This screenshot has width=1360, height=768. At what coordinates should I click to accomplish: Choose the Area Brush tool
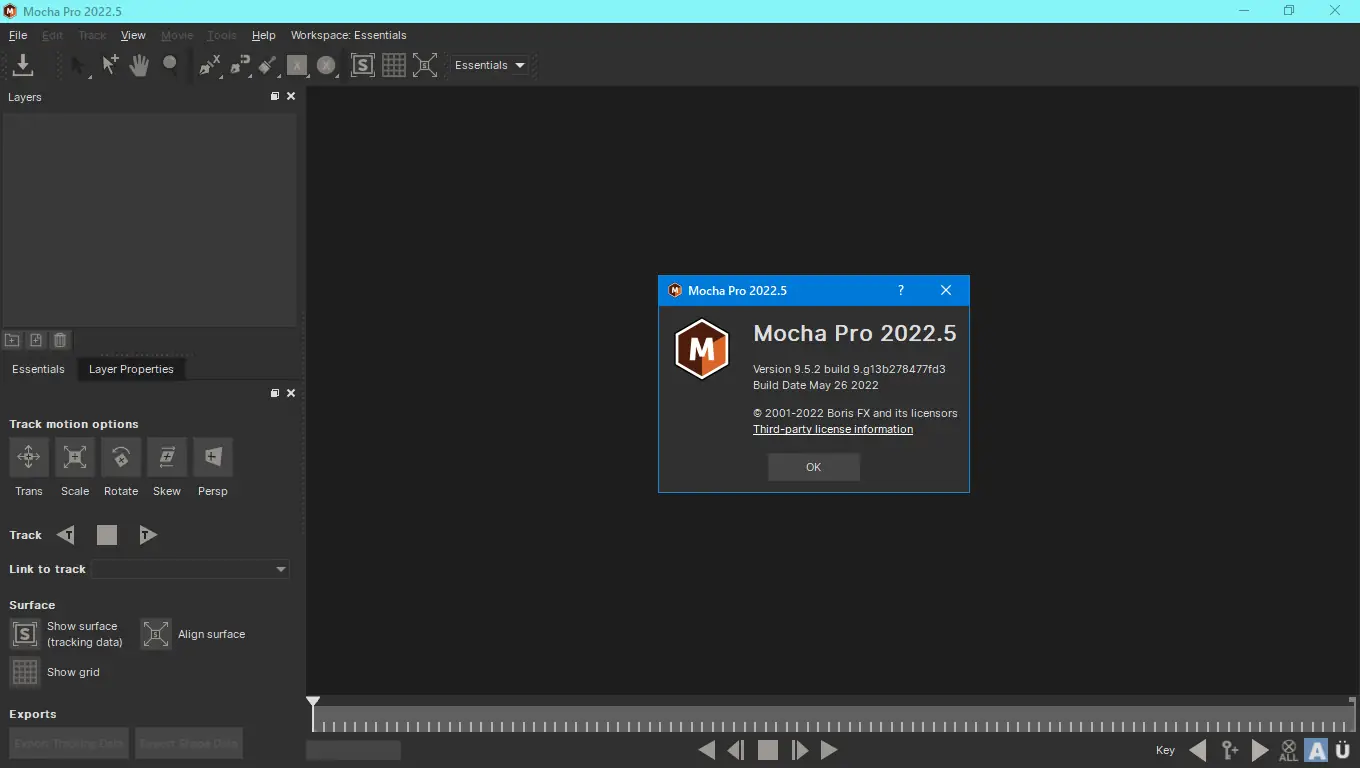pos(267,65)
